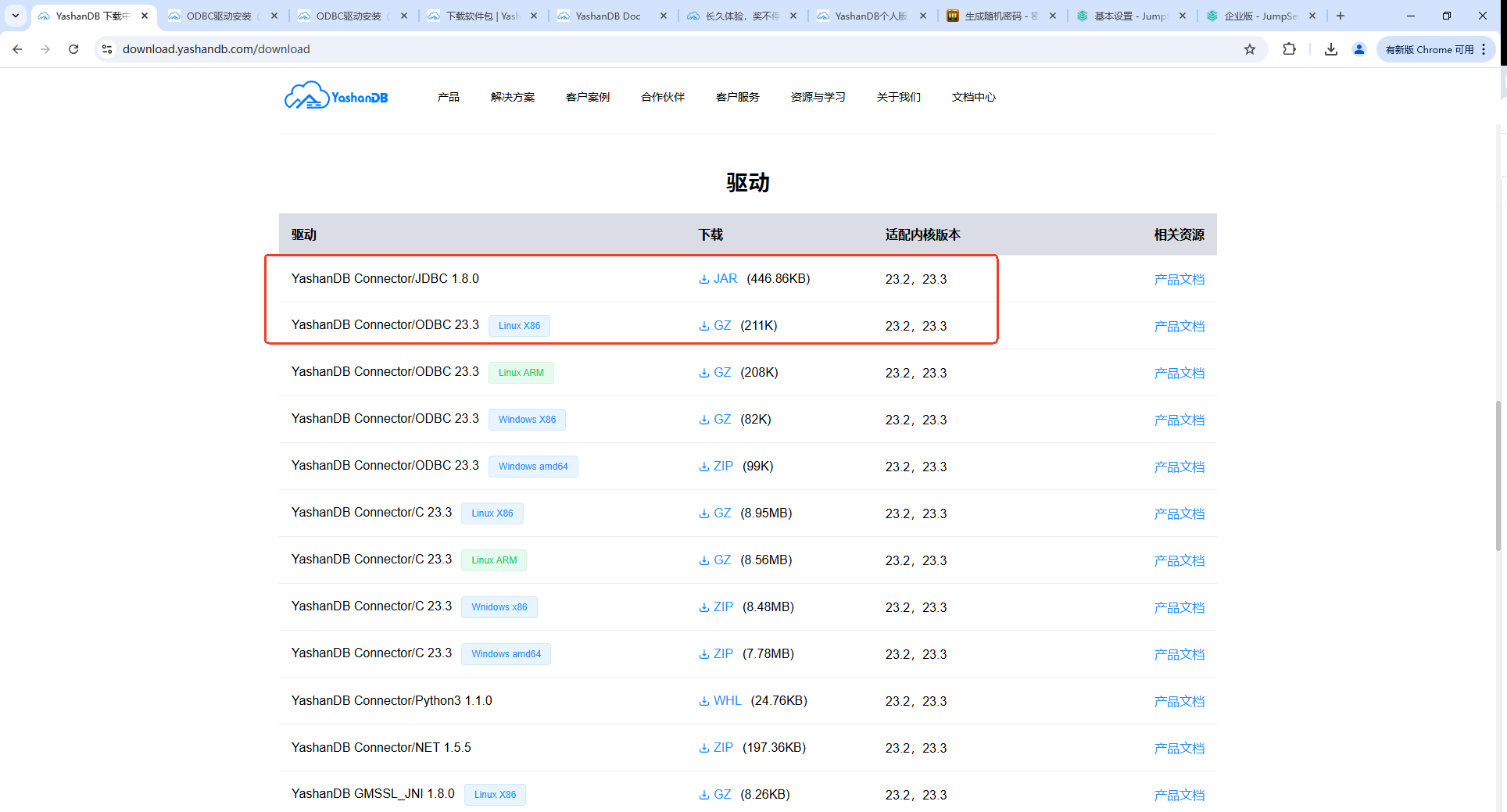Switch to the YashanDB Doc tab
The width and height of the screenshot is (1507, 812).
(612, 16)
